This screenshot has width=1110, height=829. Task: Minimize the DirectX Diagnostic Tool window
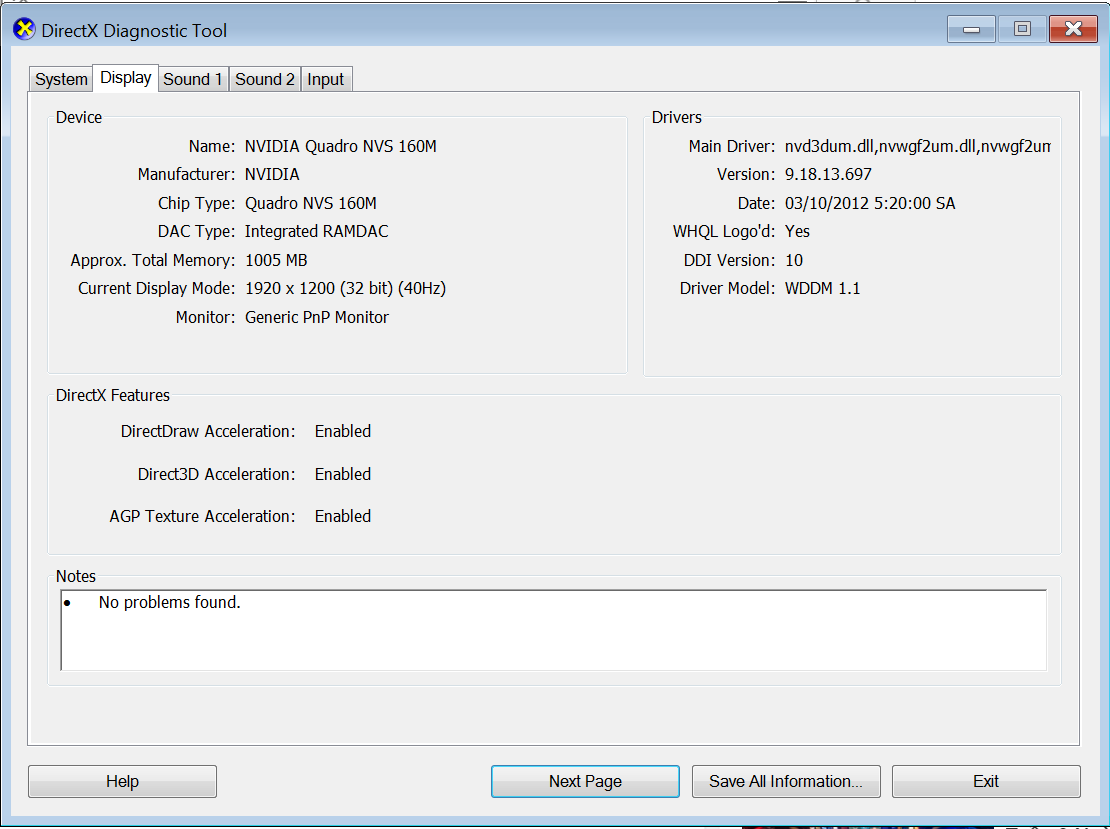click(x=971, y=29)
